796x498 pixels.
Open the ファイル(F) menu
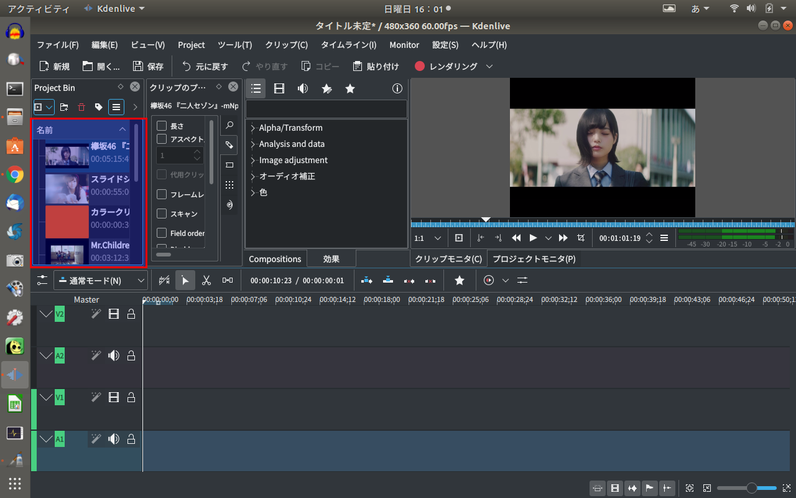tap(57, 45)
